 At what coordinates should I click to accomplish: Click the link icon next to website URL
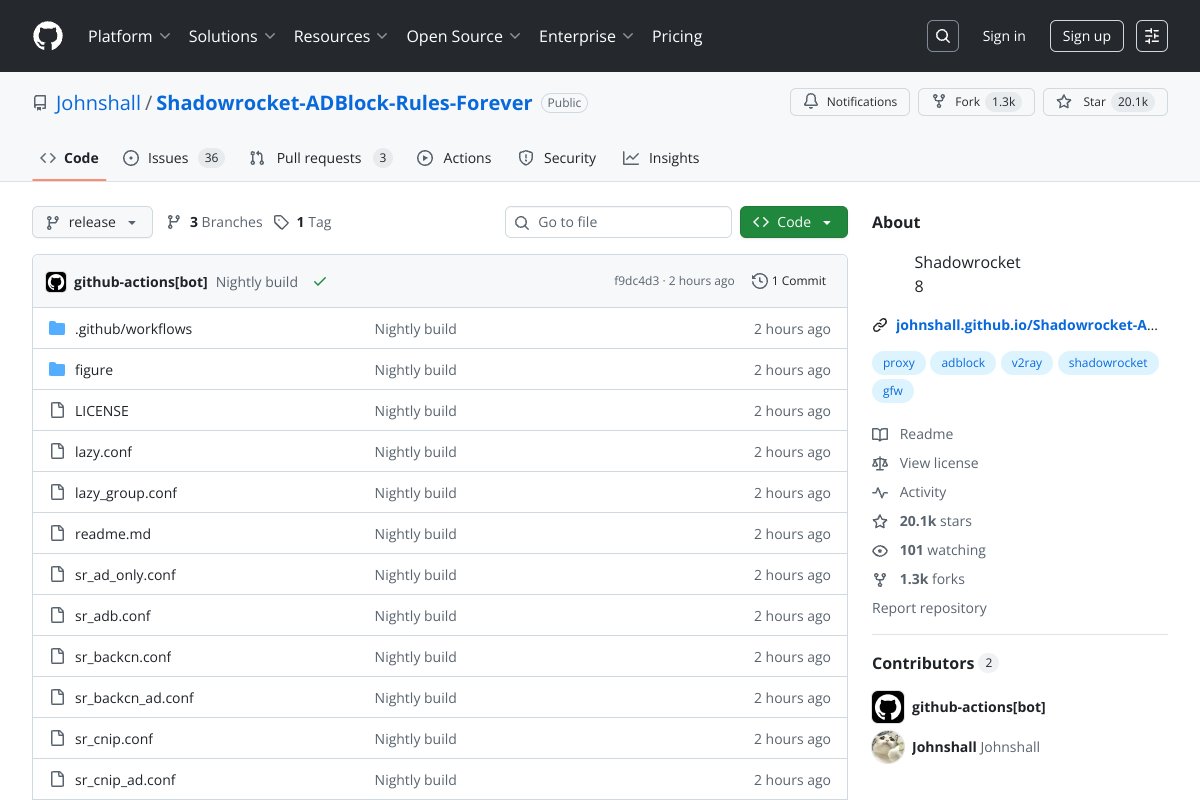point(880,325)
